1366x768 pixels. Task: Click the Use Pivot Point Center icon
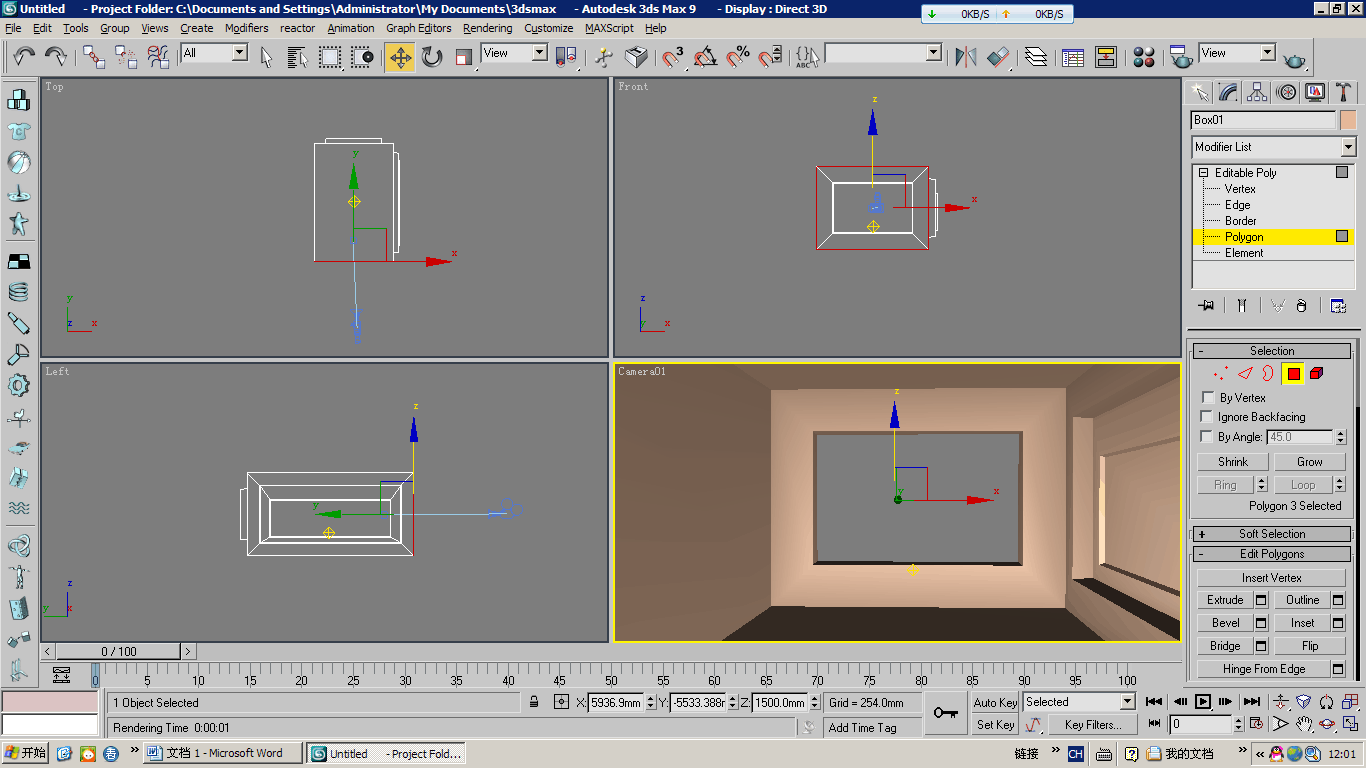566,56
